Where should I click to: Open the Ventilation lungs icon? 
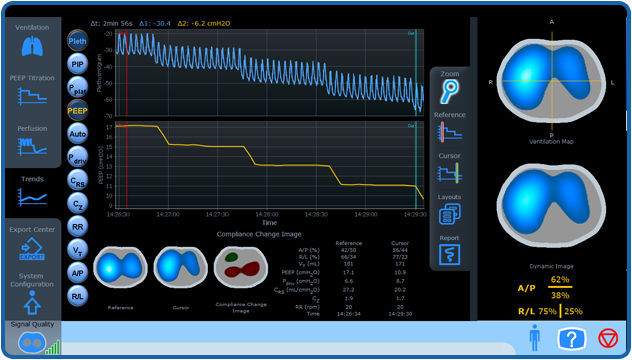[x=32, y=46]
